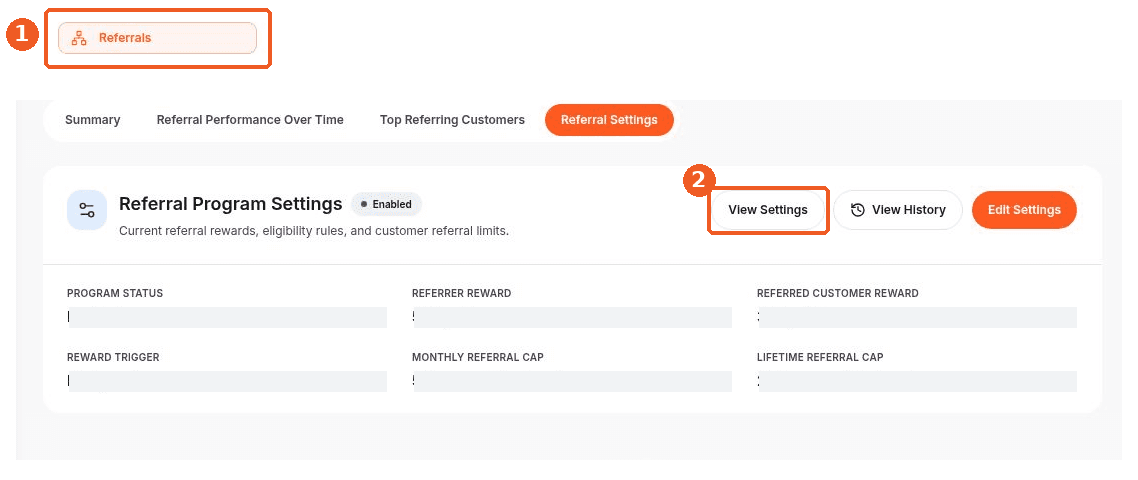Click the REFERRED CUSTOMER REWARD label

point(838,293)
